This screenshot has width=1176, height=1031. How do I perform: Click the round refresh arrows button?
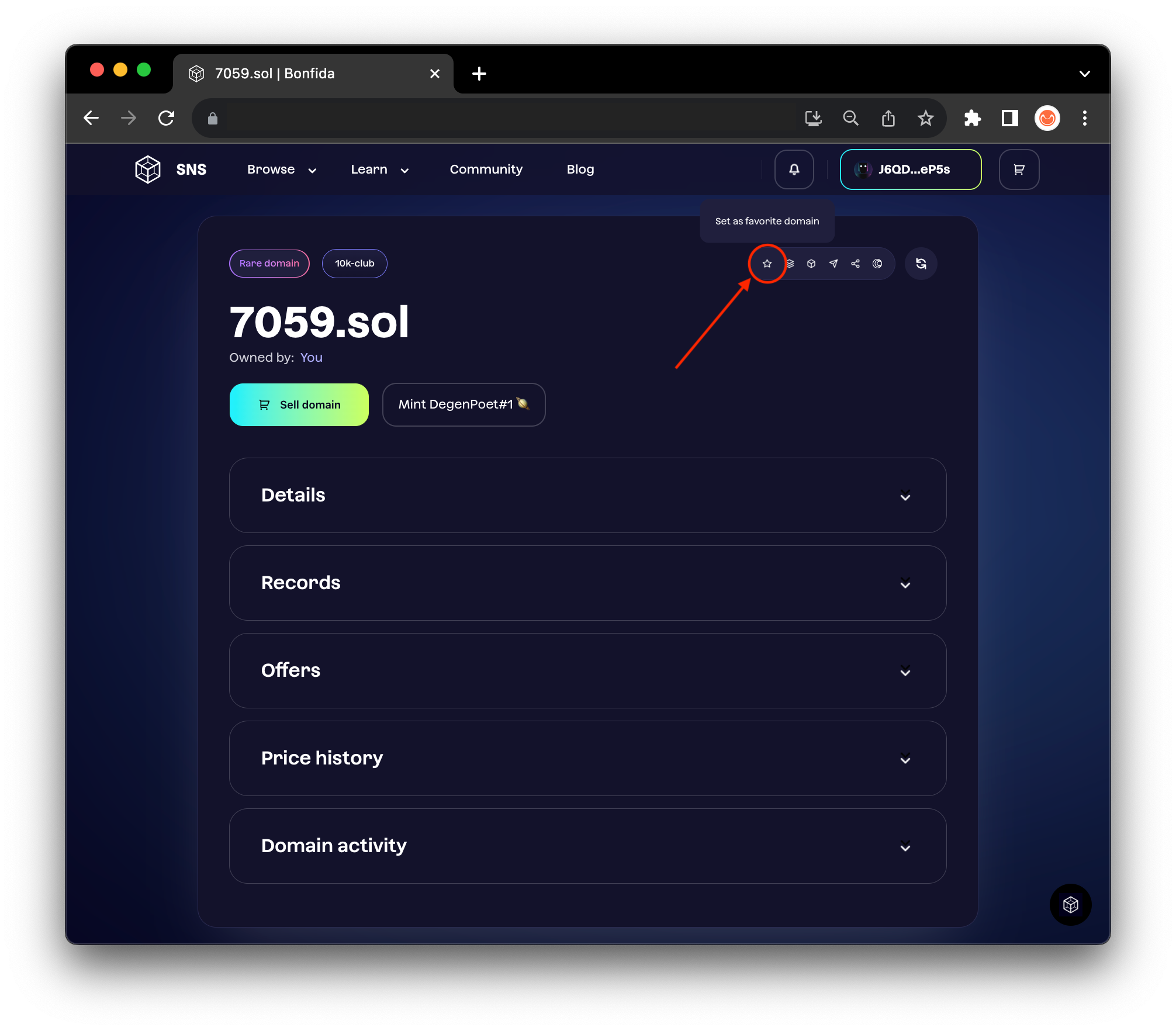(921, 264)
